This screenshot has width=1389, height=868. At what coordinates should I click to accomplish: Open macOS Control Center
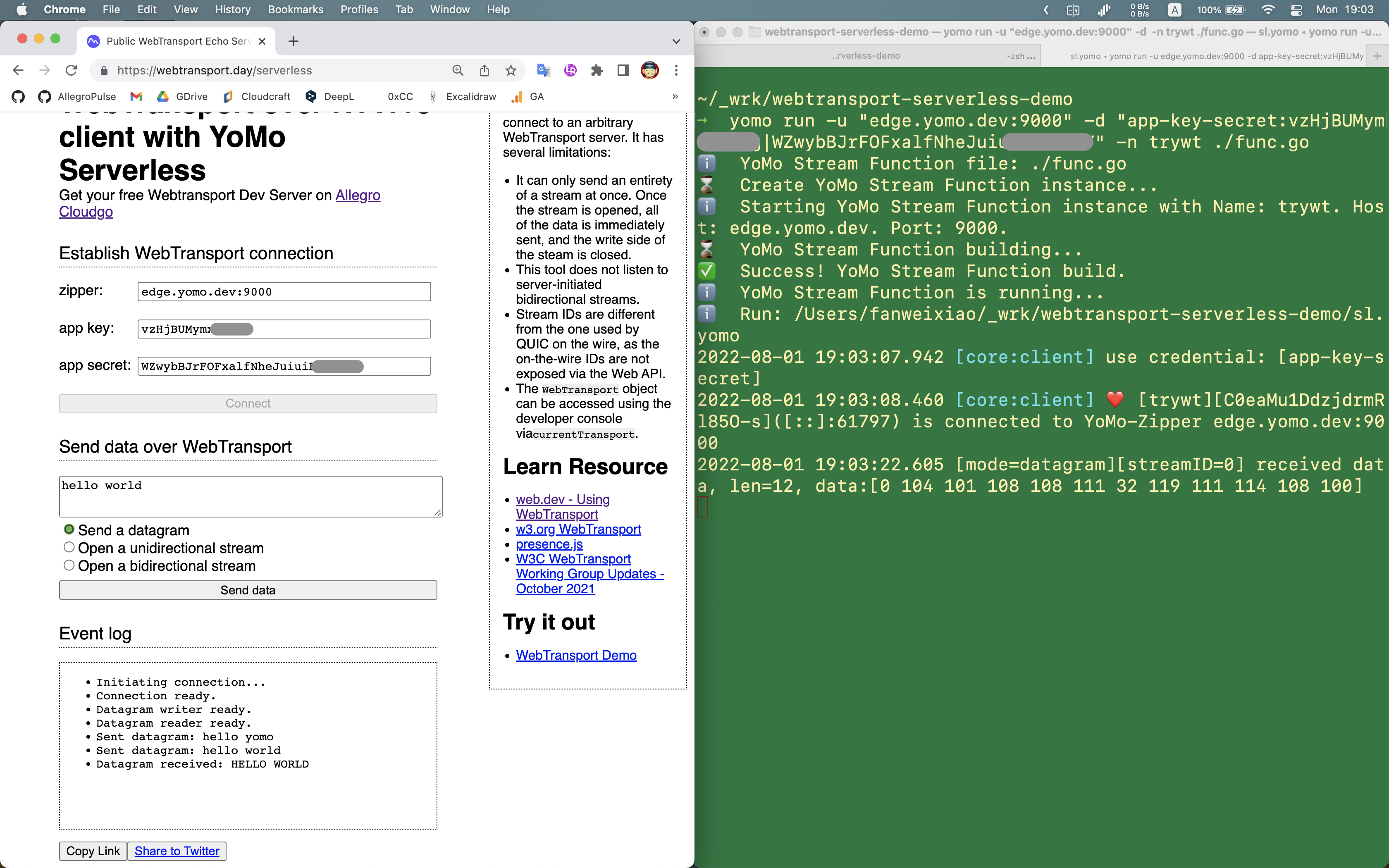click(x=1296, y=9)
